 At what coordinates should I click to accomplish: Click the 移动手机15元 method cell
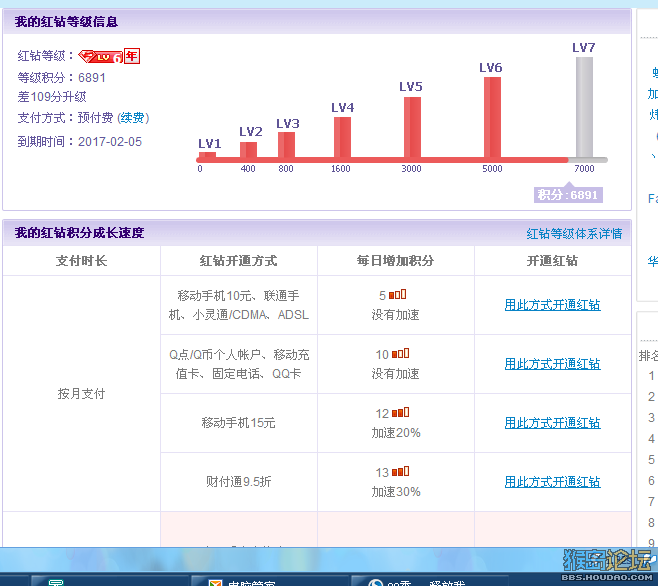238,423
